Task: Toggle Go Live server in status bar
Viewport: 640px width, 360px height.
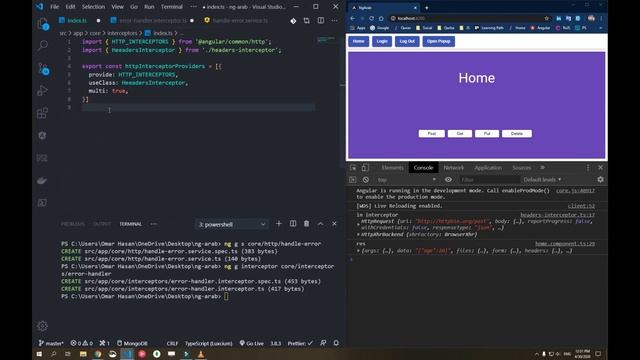Action: pos(251,343)
